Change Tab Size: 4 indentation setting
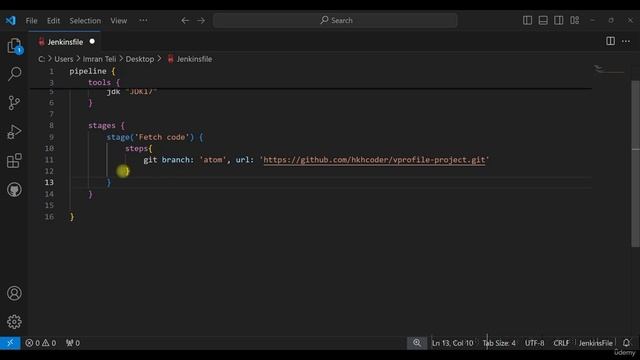640x360 pixels. 499,343
